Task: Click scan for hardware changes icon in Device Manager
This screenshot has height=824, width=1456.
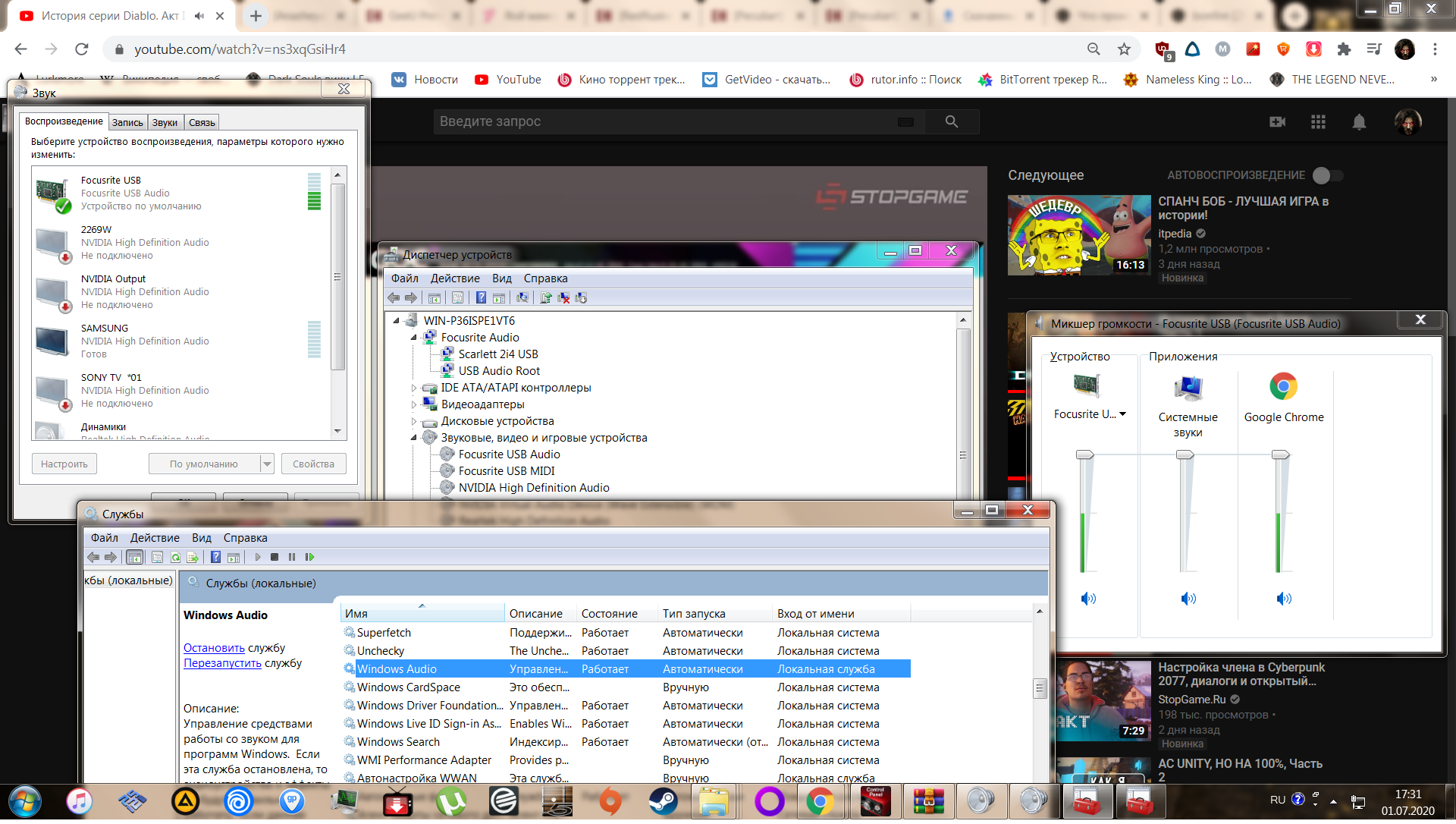Action: (x=522, y=297)
